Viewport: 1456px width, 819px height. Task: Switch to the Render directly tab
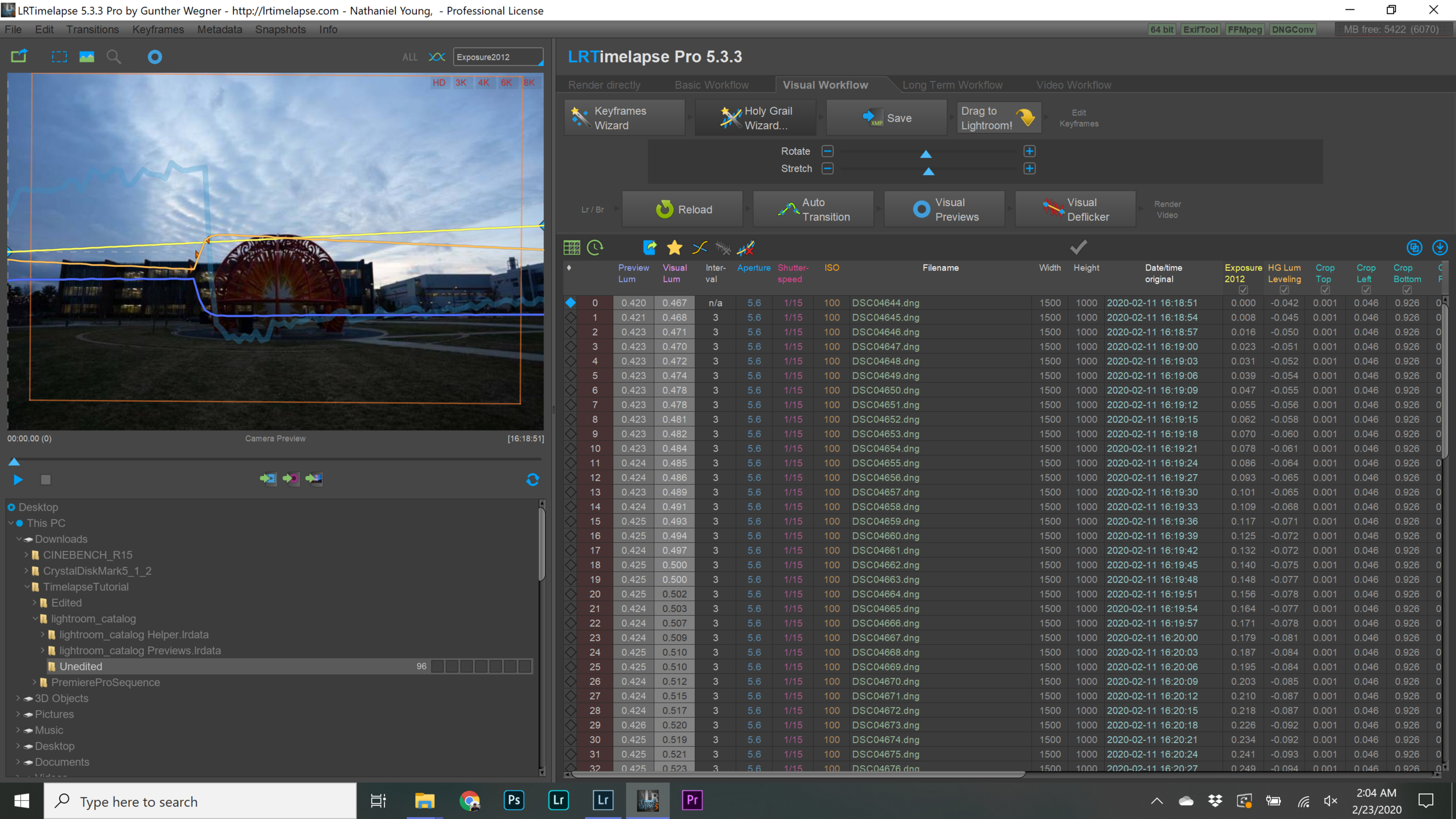[x=604, y=85]
